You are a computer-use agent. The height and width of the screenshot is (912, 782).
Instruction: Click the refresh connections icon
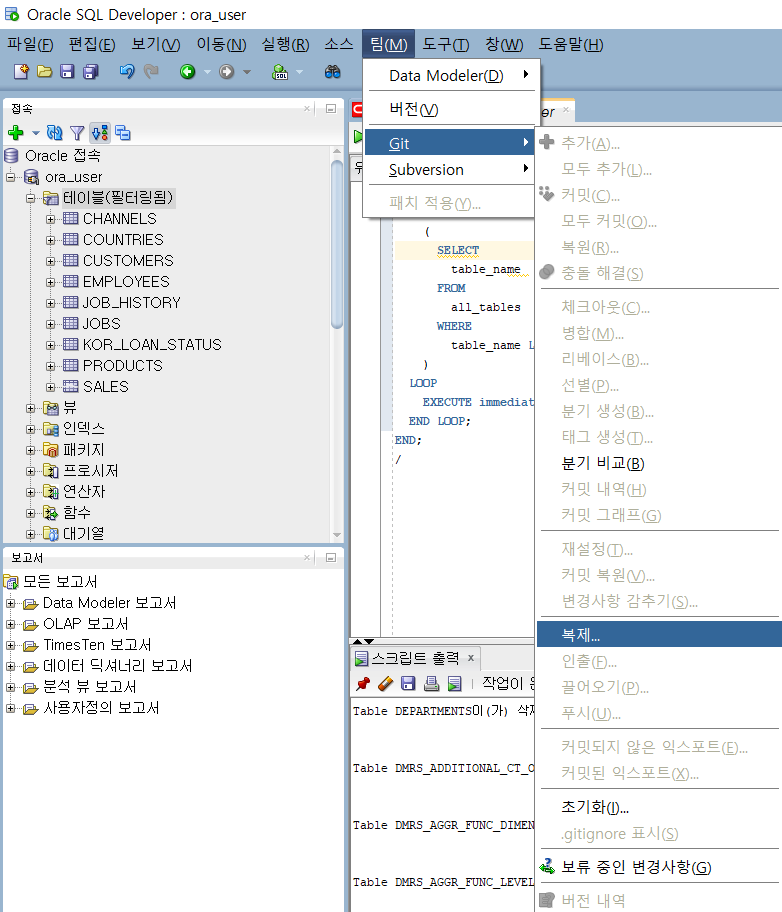[x=54, y=133]
